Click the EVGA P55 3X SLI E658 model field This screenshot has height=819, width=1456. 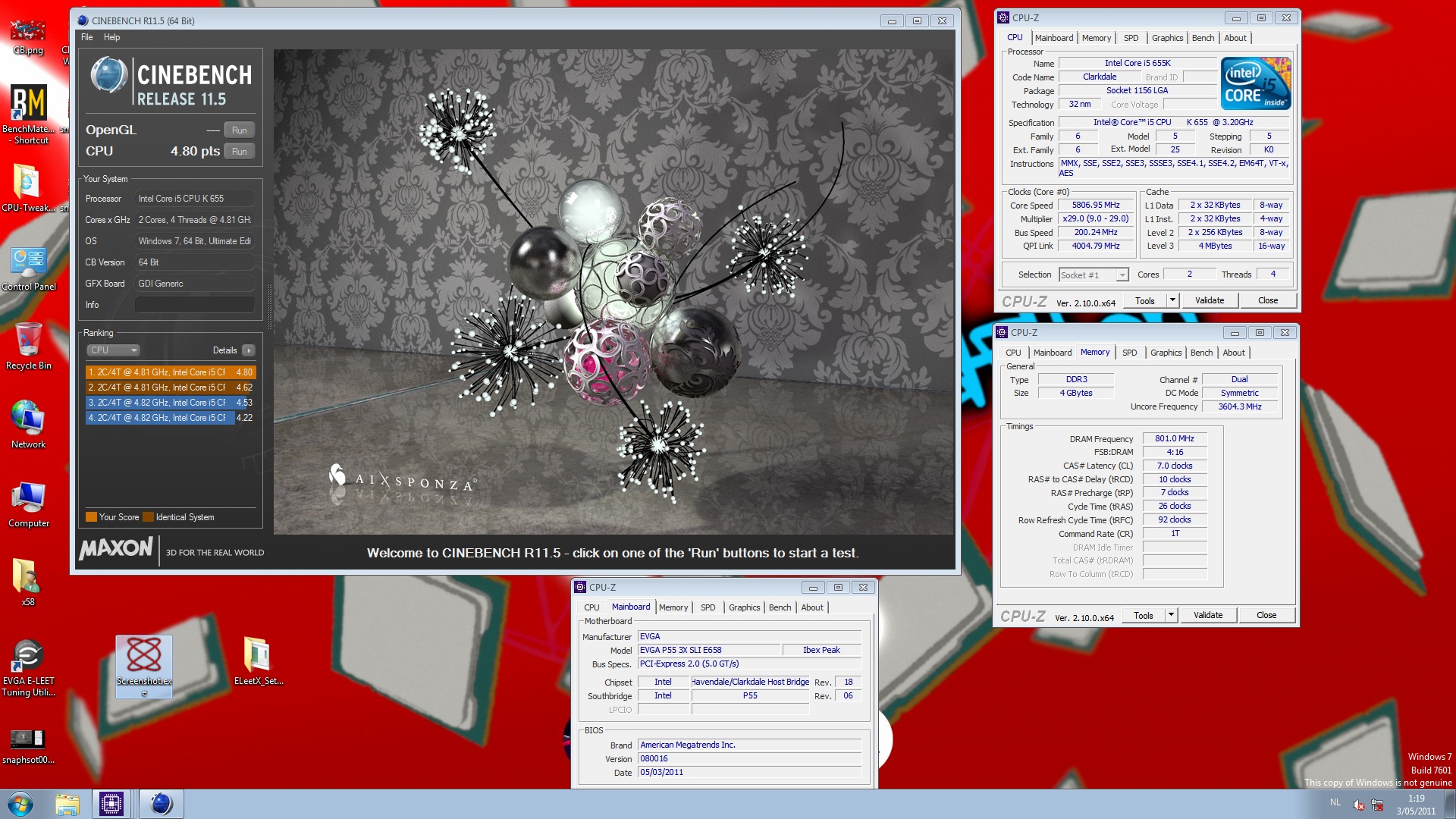pyautogui.click(x=709, y=651)
